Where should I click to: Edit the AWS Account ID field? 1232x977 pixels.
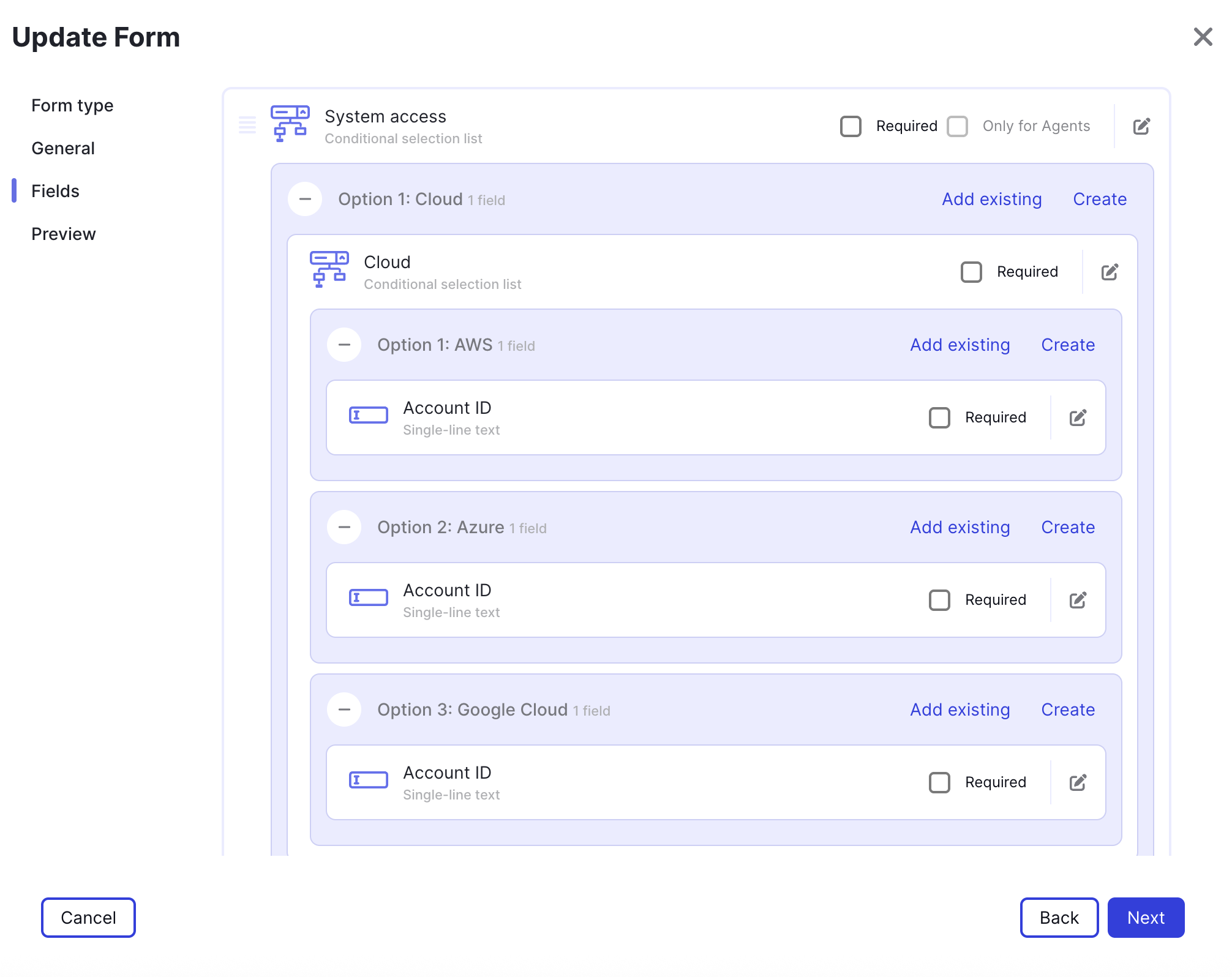1078,417
